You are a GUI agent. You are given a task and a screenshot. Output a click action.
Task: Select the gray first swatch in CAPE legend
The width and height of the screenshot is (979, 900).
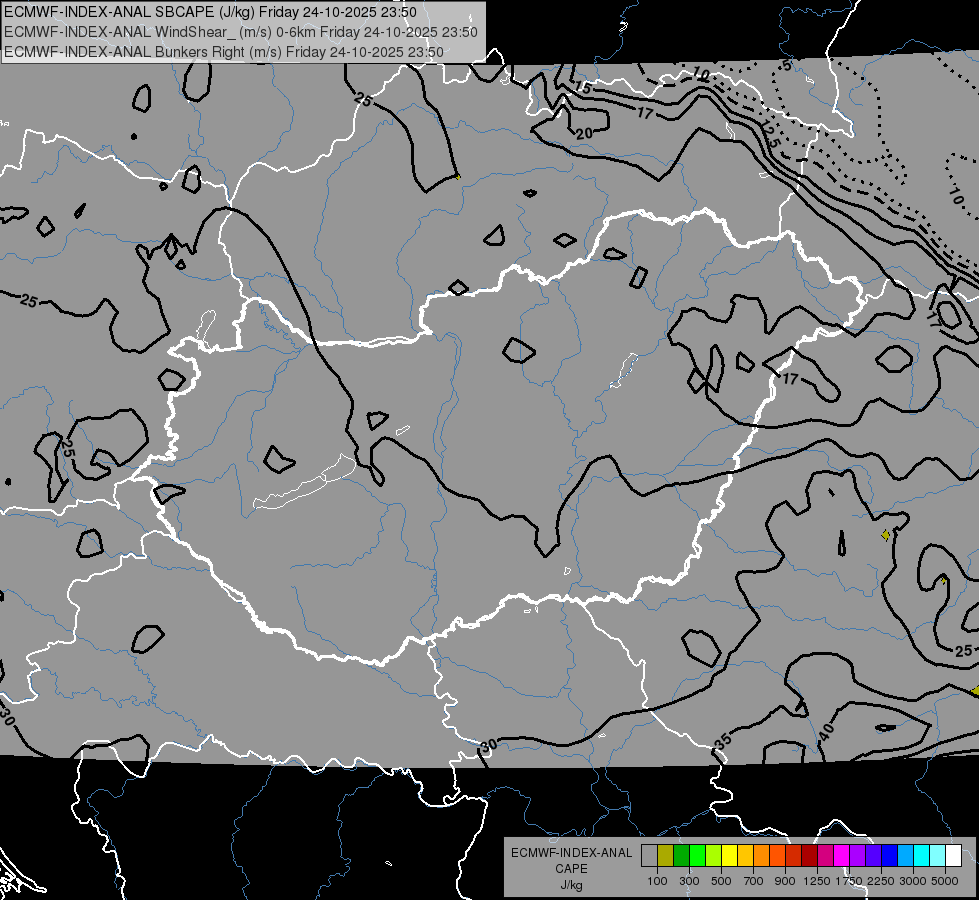click(649, 856)
